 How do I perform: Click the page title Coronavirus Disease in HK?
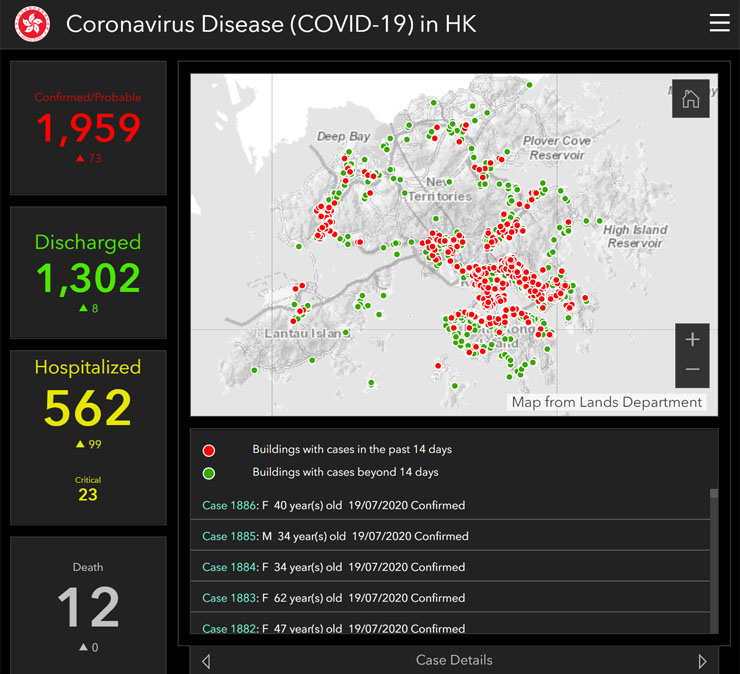[x=271, y=24]
